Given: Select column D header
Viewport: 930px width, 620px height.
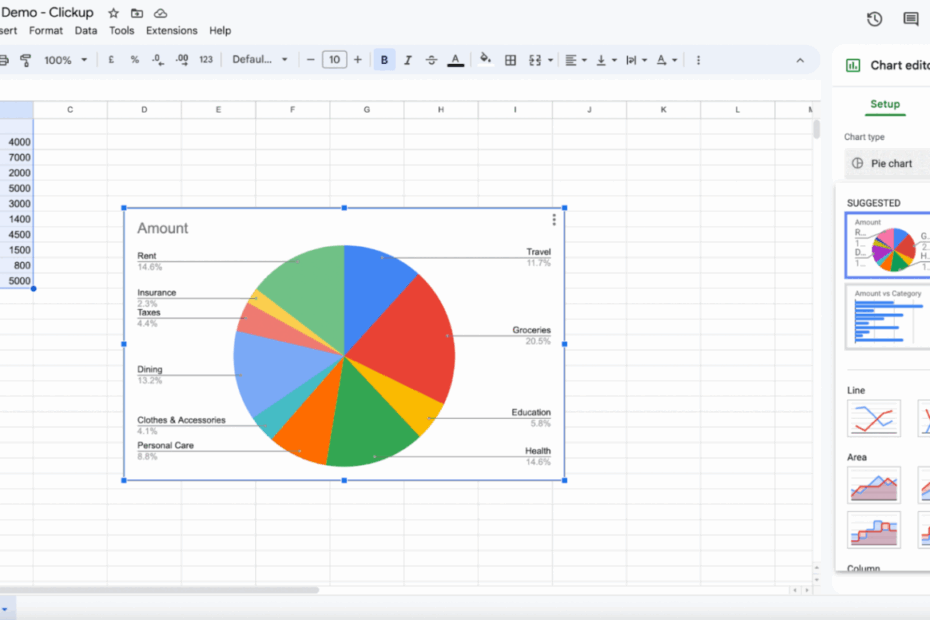Looking at the screenshot, I should click(x=144, y=110).
